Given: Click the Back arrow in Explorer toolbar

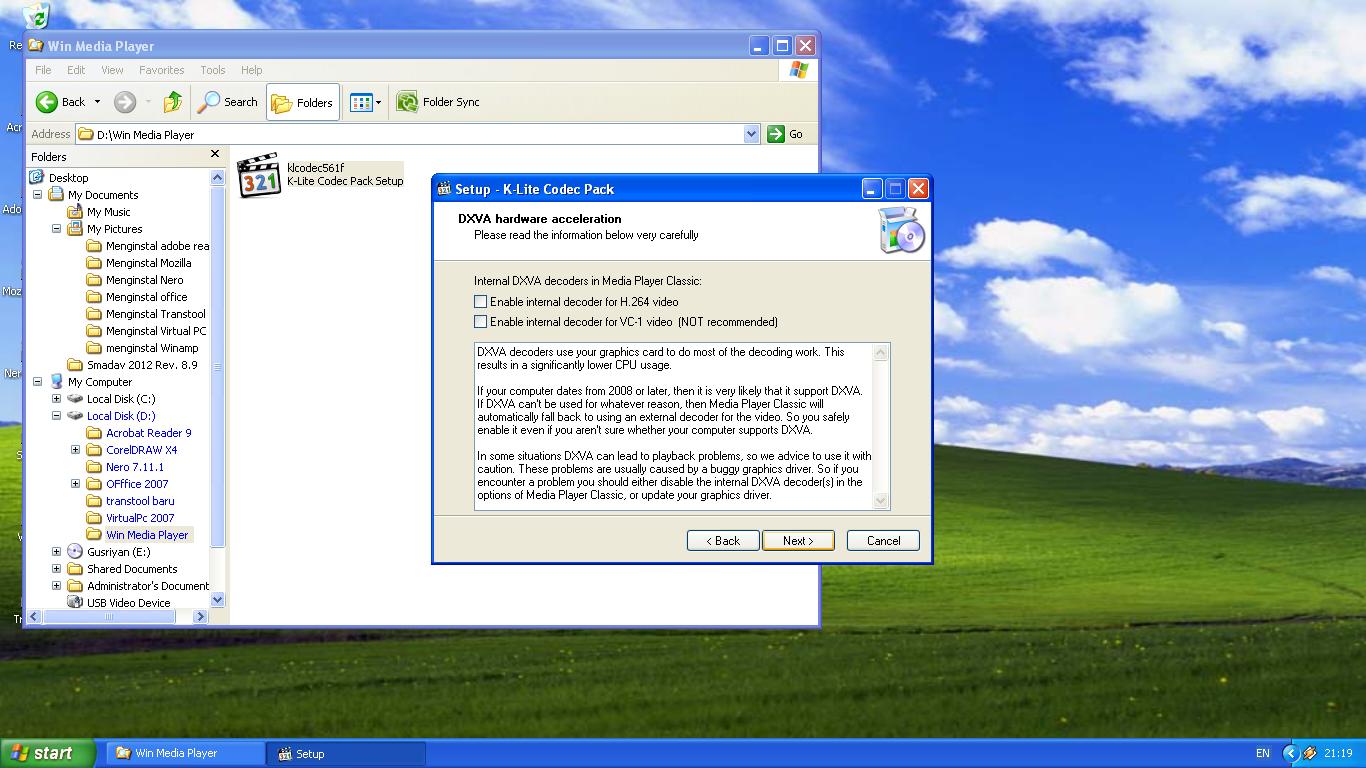Looking at the screenshot, I should pyautogui.click(x=60, y=102).
